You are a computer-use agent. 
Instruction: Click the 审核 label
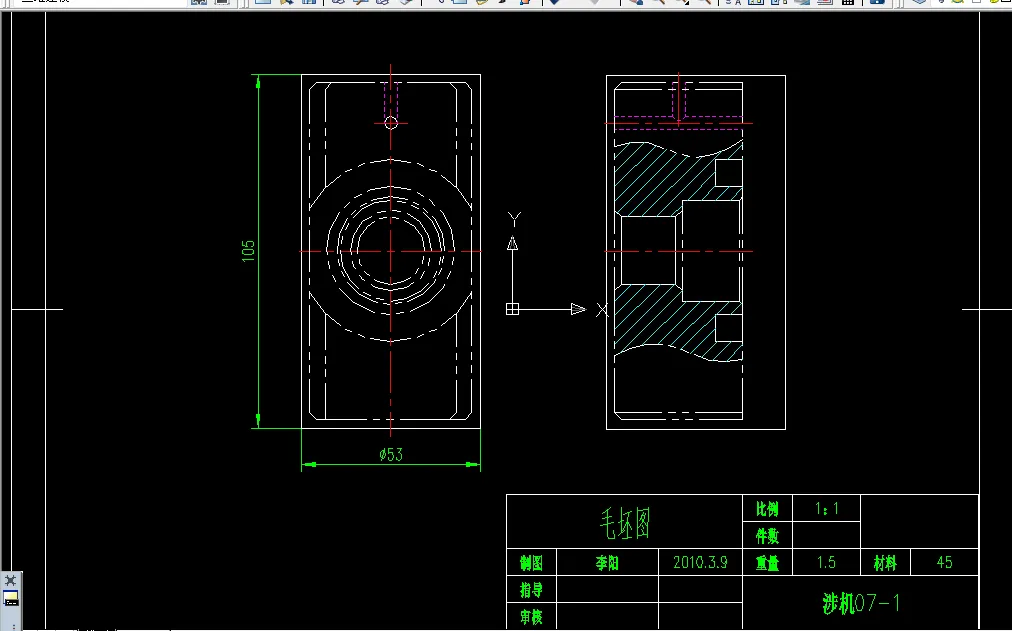531,617
